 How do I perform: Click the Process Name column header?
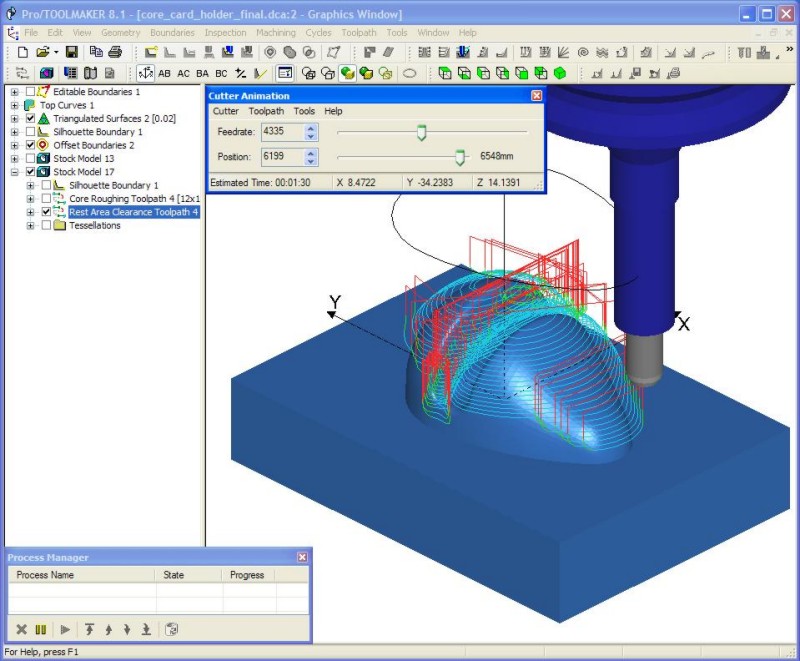[x=82, y=575]
